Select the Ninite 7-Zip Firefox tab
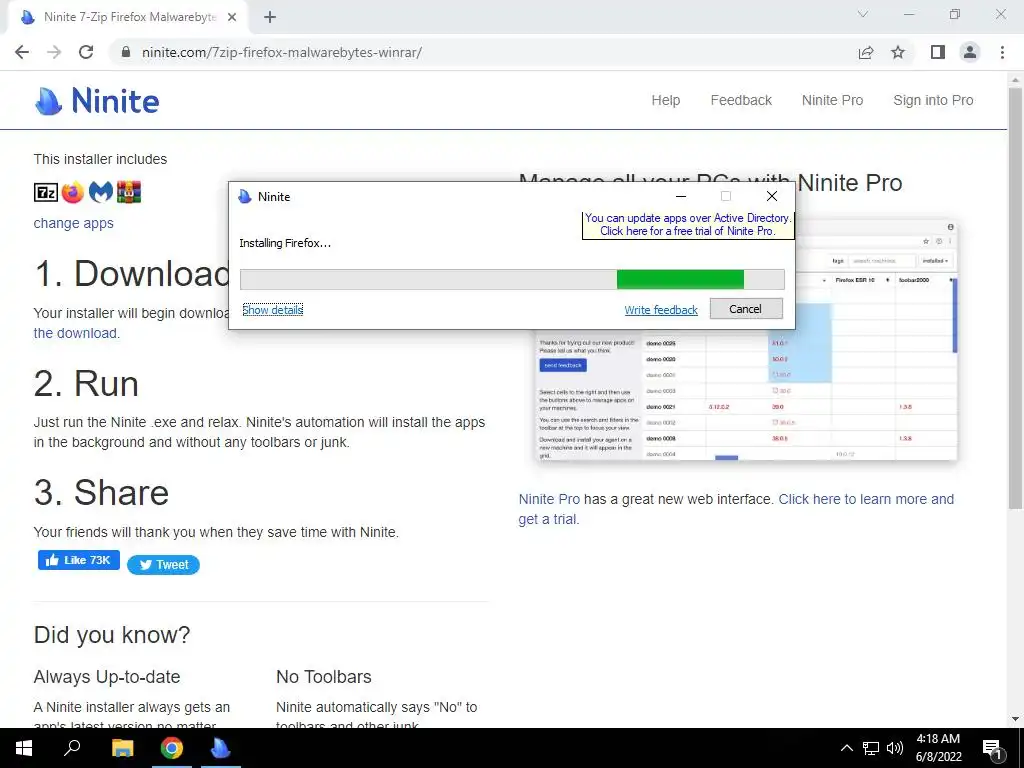Viewport: 1024px width, 768px height. [127, 18]
